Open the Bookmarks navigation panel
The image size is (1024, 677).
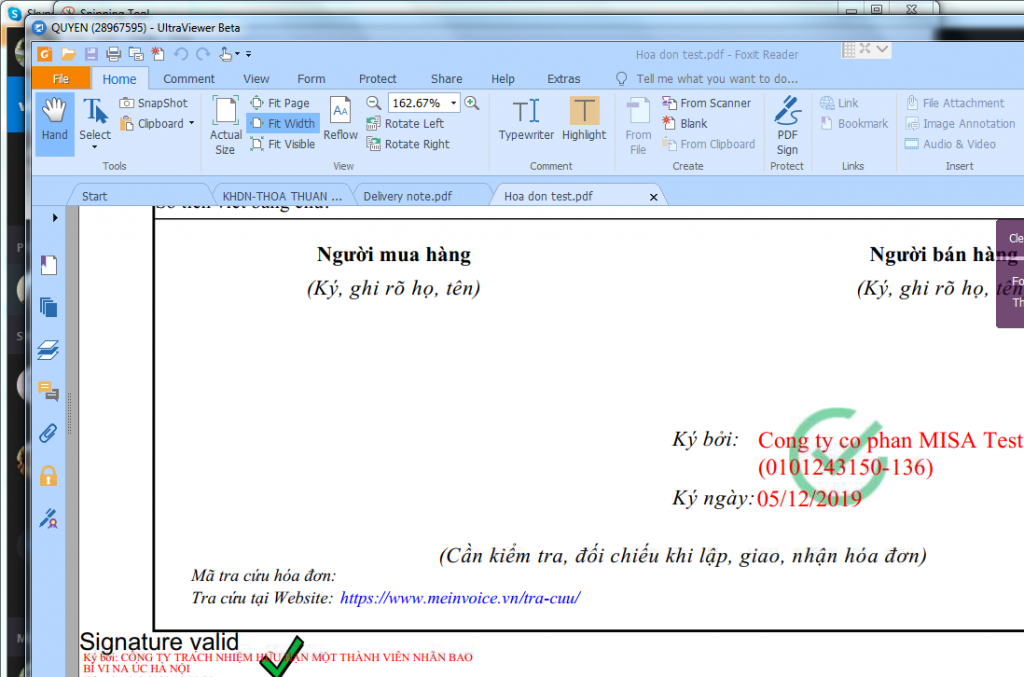[49, 265]
